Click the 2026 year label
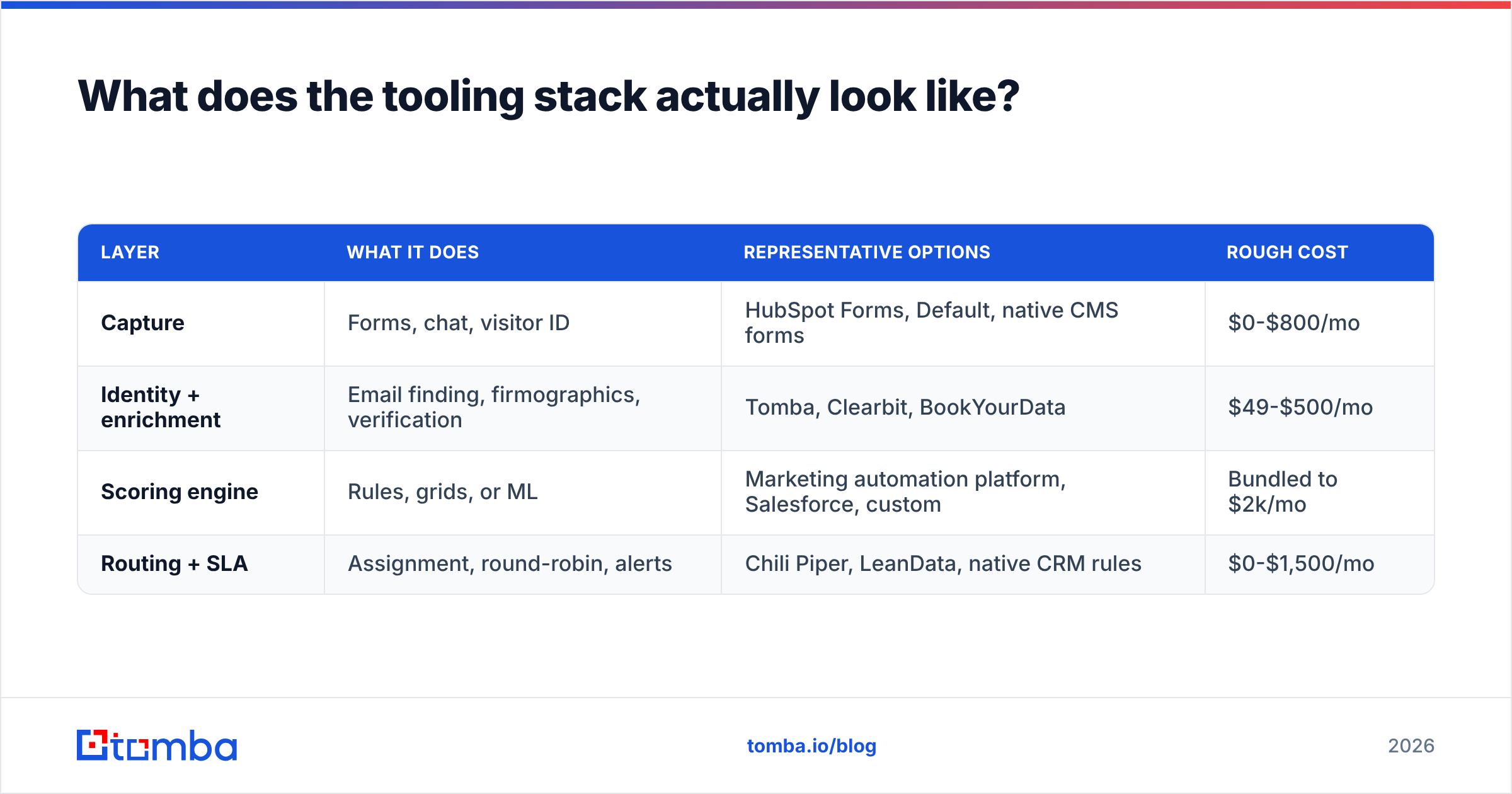 (1411, 746)
